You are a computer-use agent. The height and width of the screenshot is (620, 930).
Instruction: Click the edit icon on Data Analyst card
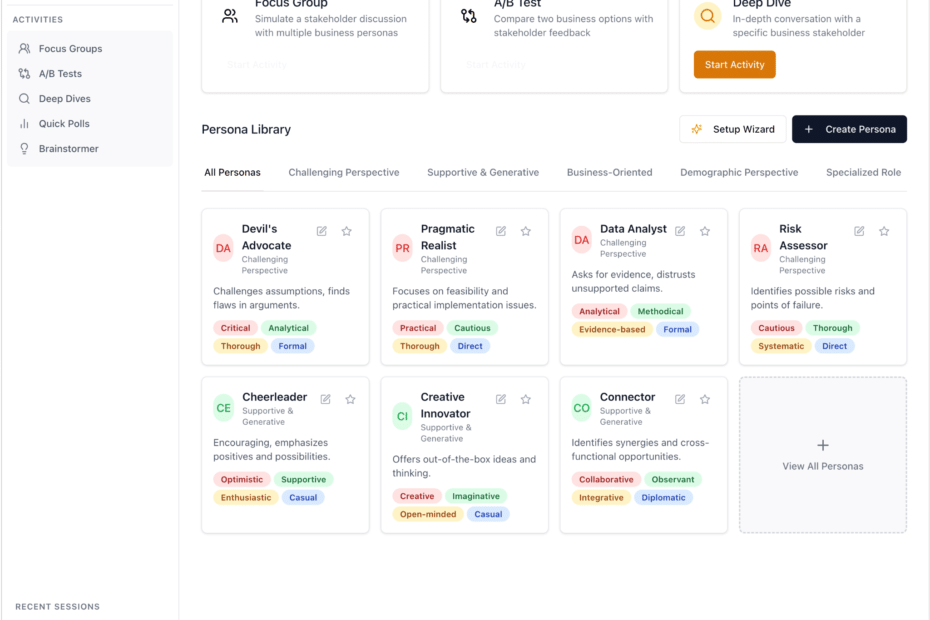680,231
